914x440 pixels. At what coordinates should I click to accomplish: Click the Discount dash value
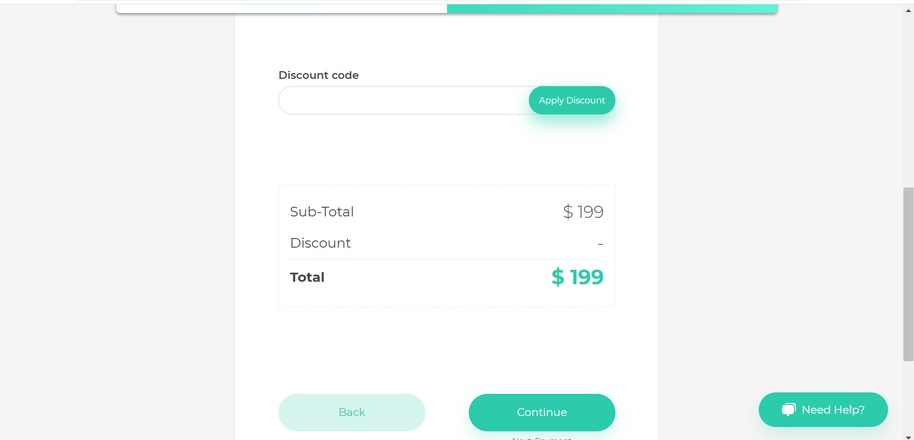point(600,244)
